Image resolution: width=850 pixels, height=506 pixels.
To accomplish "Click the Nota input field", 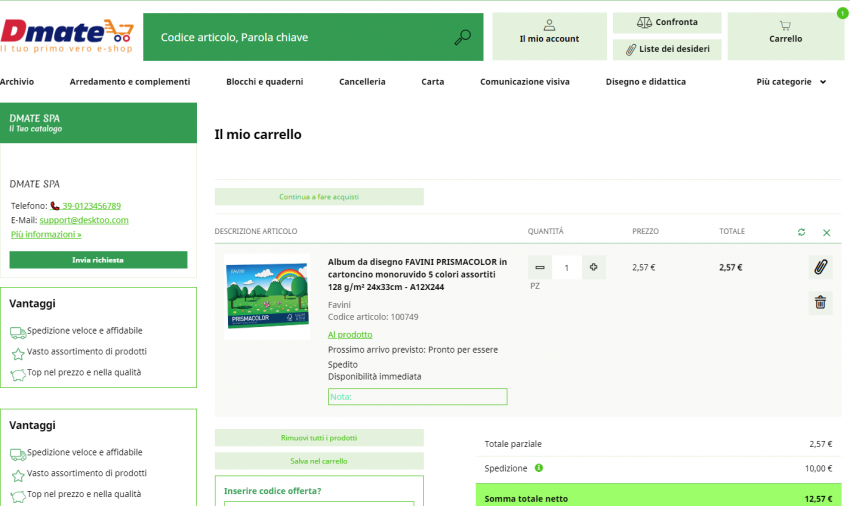I will pos(417,396).
